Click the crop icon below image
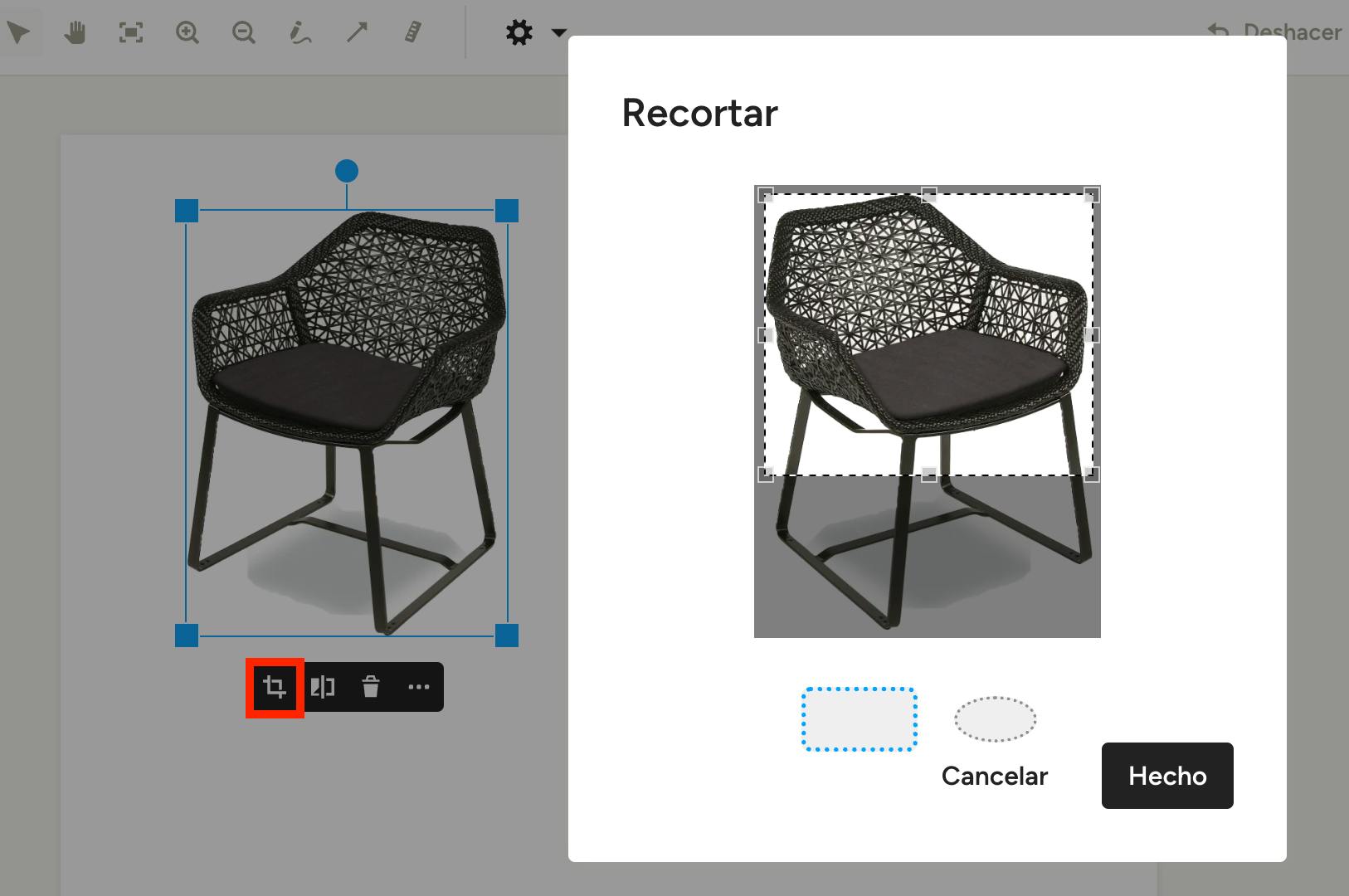Screen dimensions: 1349x896 coord(275,687)
